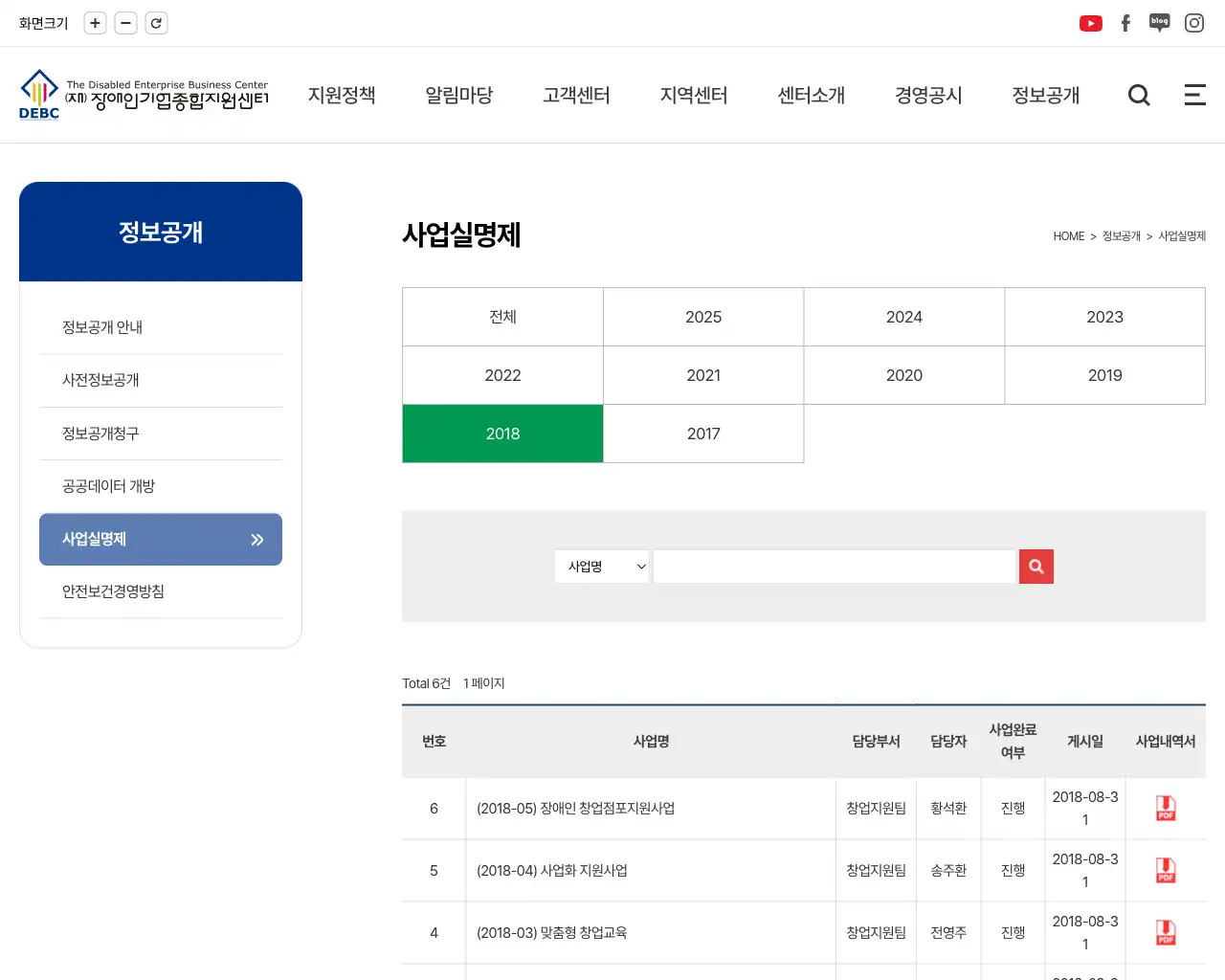Download PDF for 맞춤형 창업교육
The image size is (1225, 980).
pyautogui.click(x=1166, y=933)
